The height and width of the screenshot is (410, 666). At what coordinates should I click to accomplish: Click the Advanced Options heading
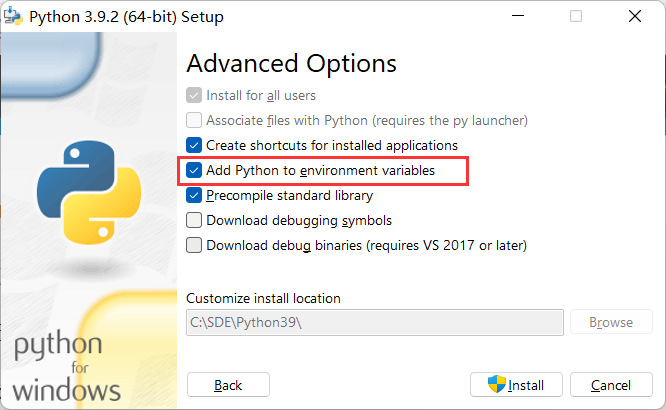[x=291, y=63]
